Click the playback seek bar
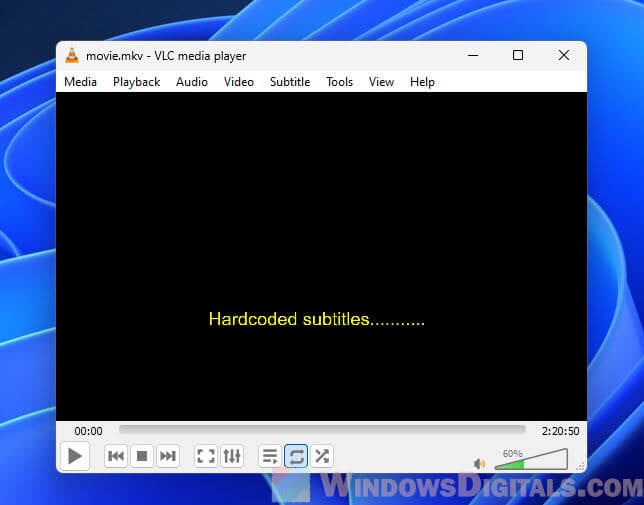 pyautogui.click(x=322, y=429)
